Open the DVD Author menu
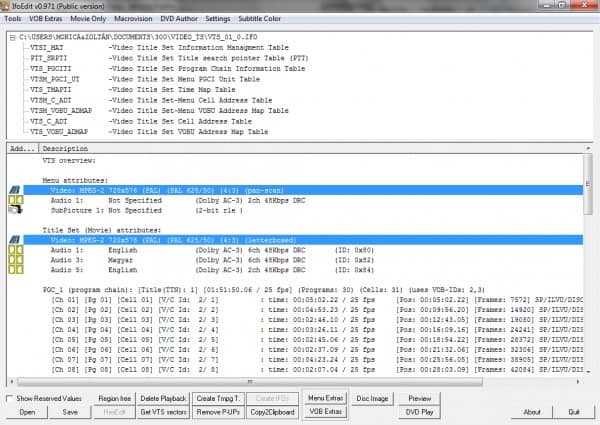The width and height of the screenshot is (600, 425). coord(180,20)
